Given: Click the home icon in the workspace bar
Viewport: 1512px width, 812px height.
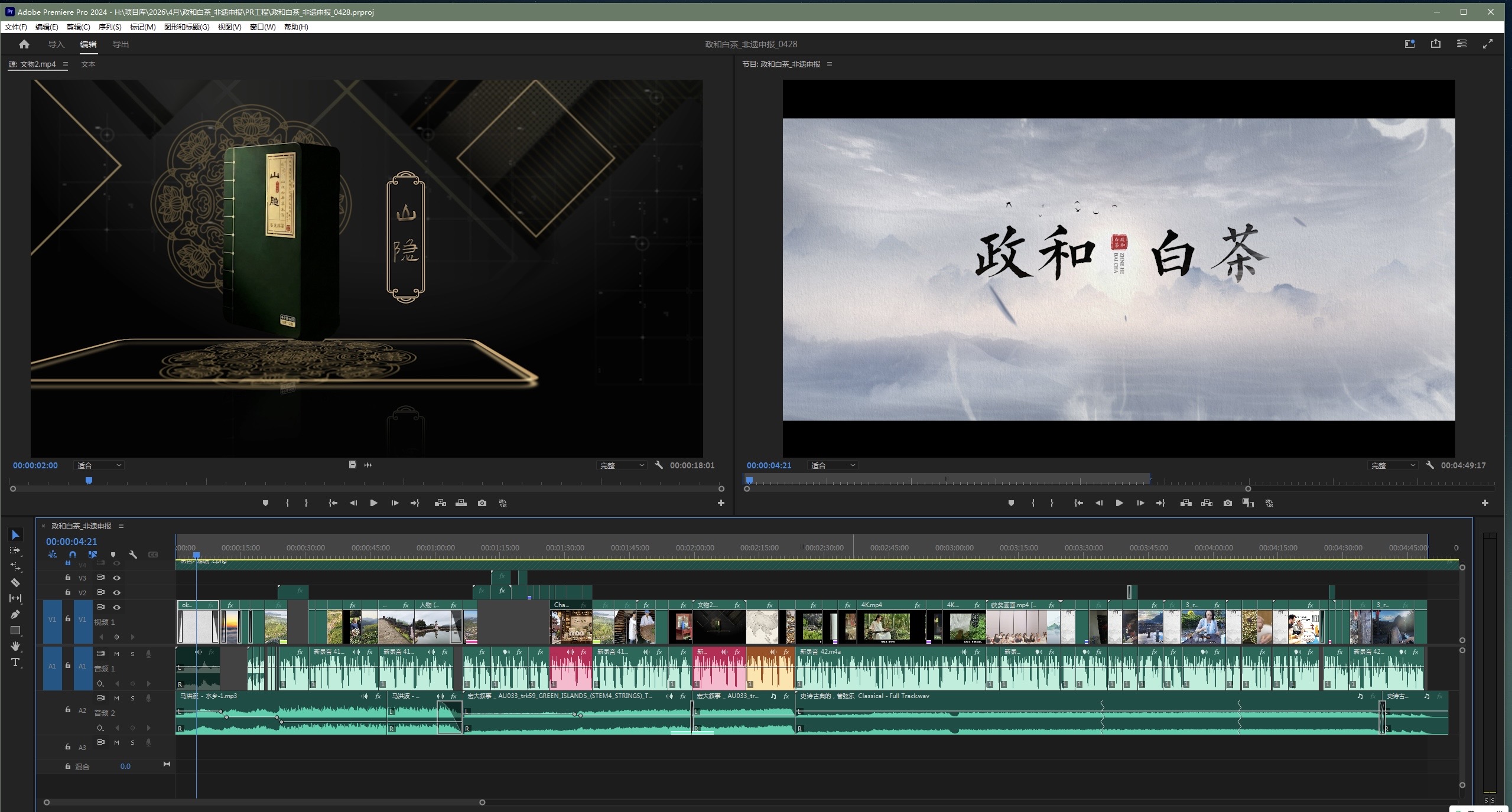Looking at the screenshot, I should (x=24, y=44).
